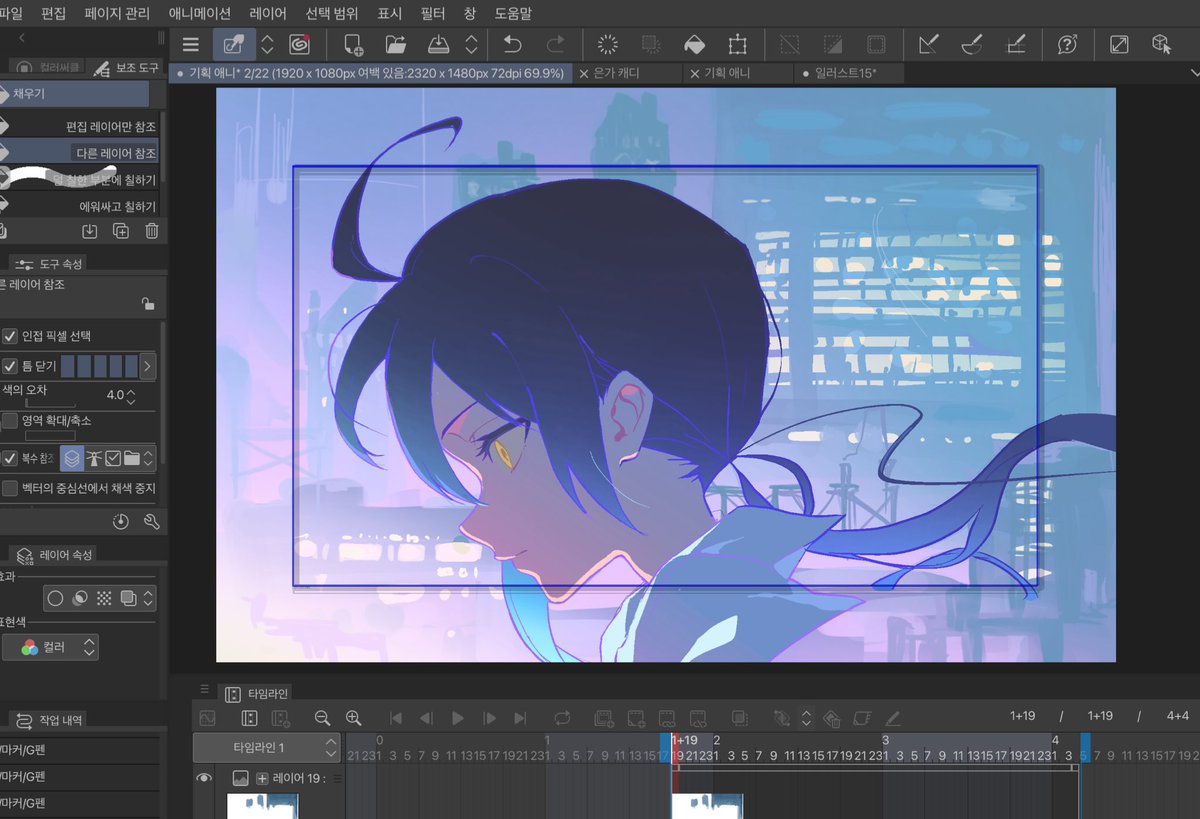Click the 색의 오차 slider

tap(50, 403)
